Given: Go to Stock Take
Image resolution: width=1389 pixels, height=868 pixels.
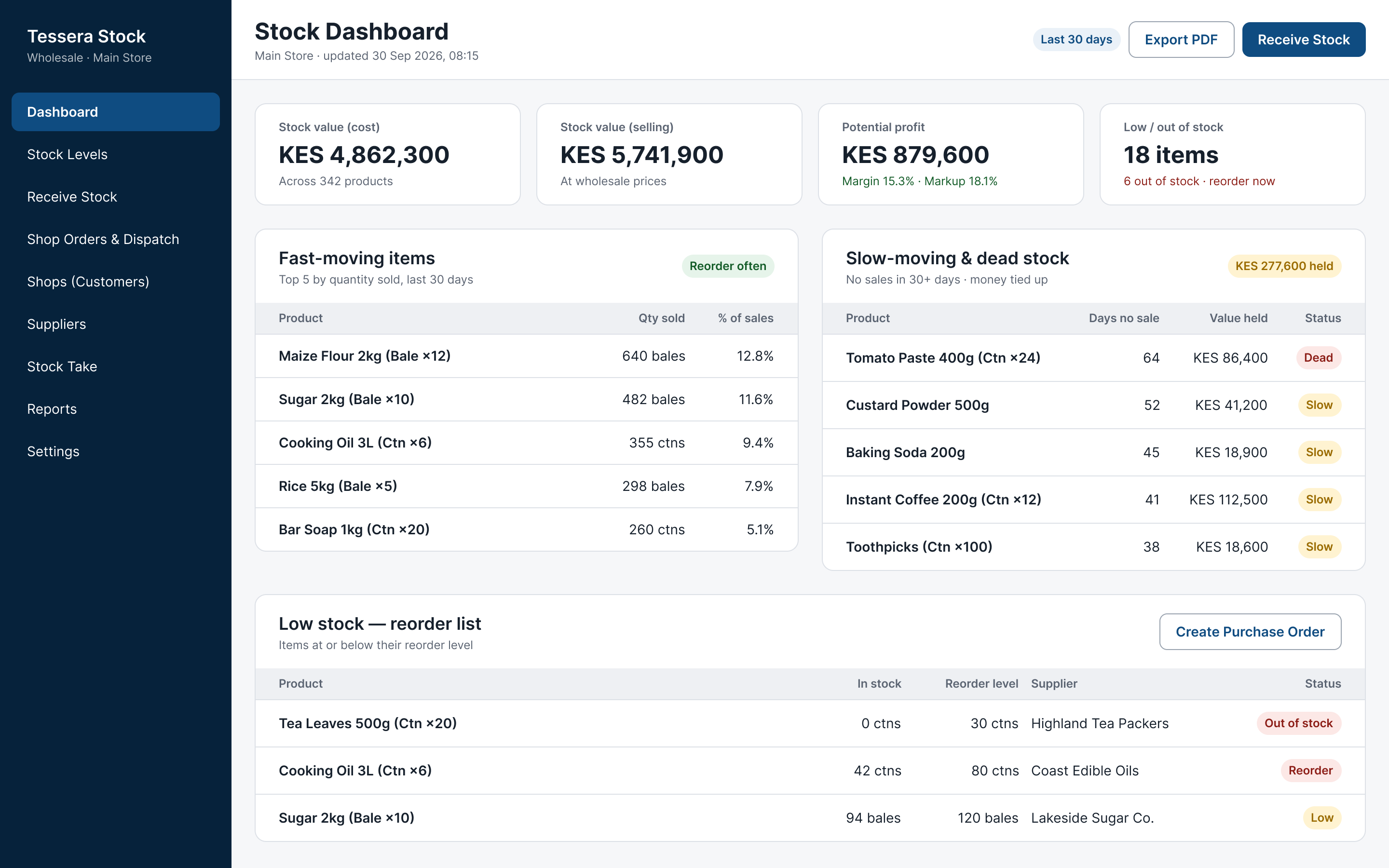Looking at the screenshot, I should (x=115, y=367).
